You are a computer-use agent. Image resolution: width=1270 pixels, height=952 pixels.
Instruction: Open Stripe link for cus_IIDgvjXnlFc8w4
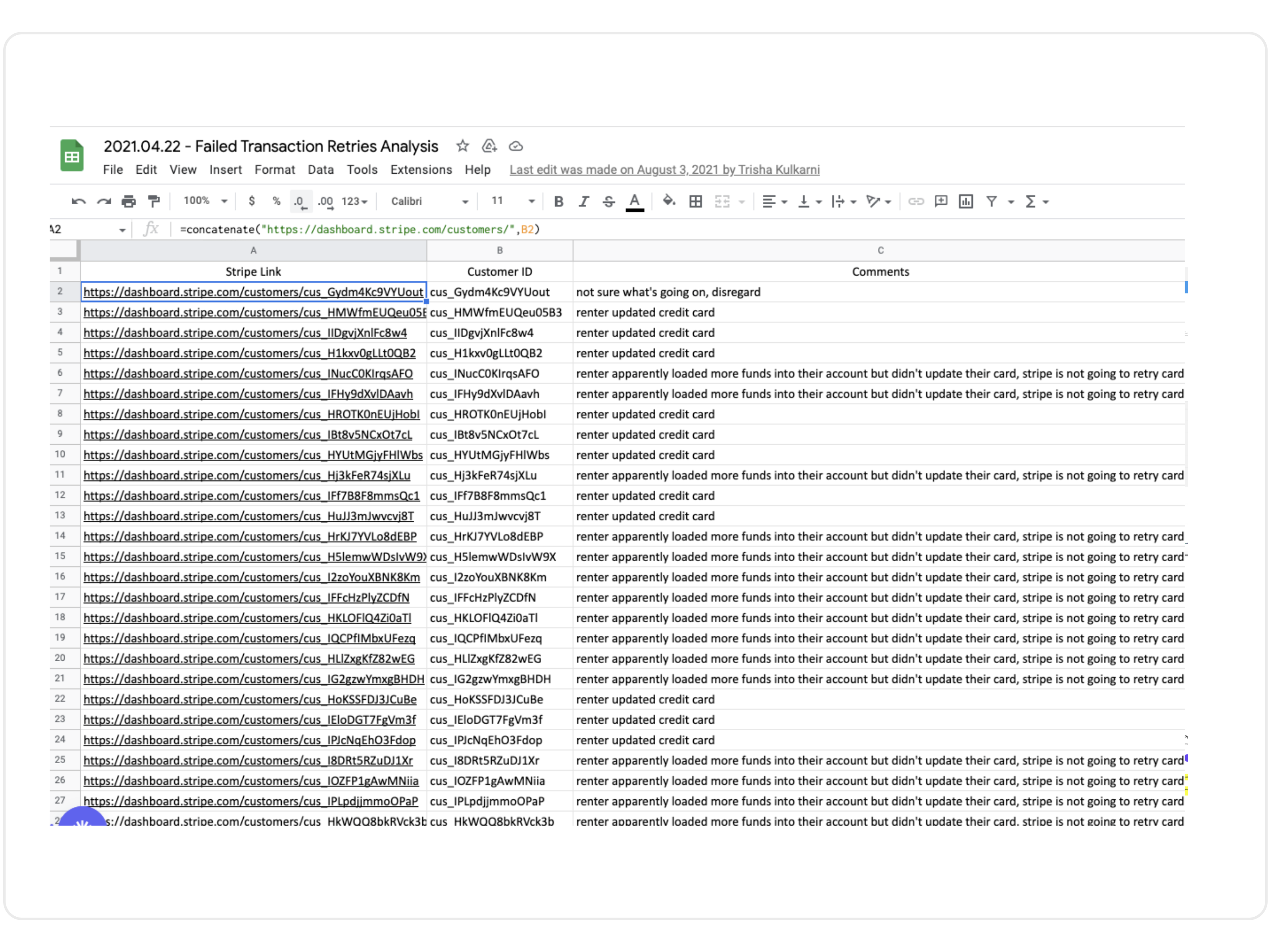click(245, 333)
